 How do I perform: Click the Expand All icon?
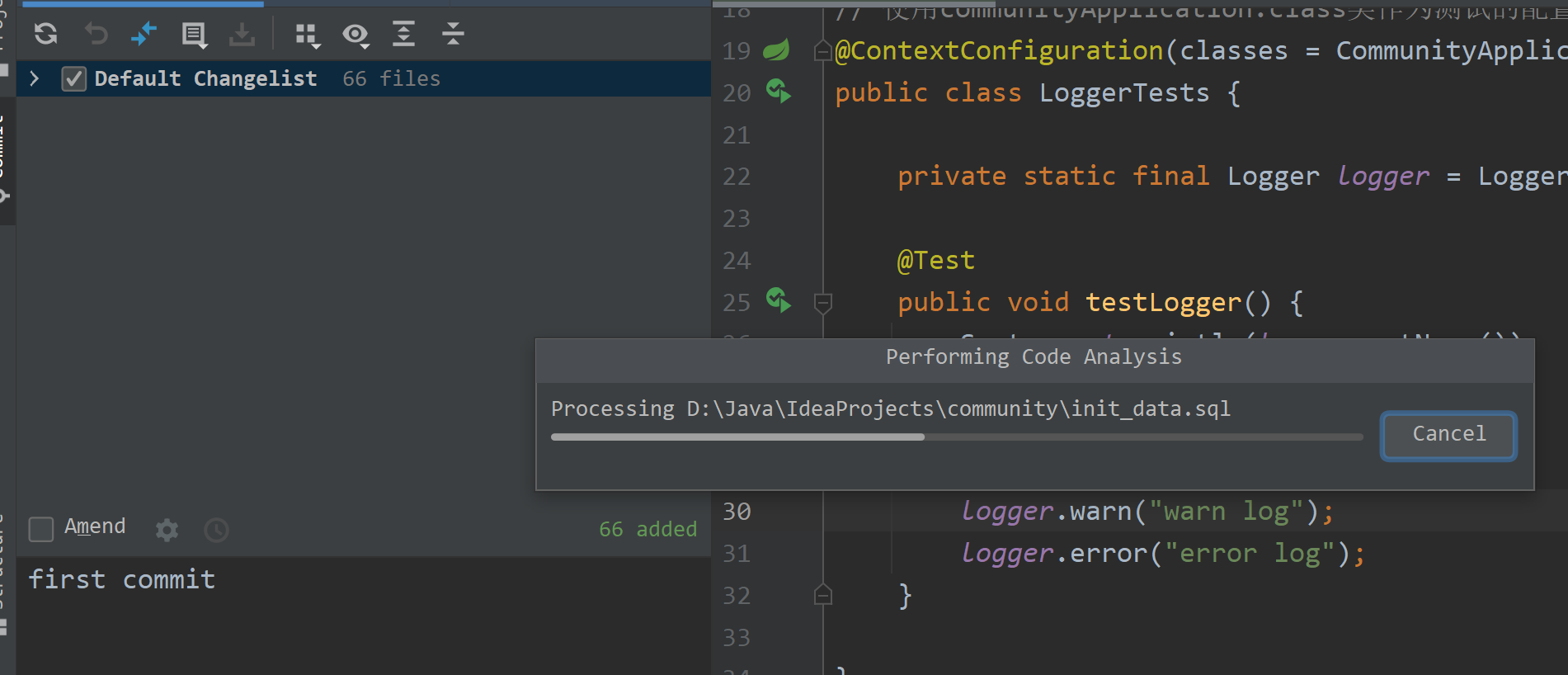coord(403,34)
